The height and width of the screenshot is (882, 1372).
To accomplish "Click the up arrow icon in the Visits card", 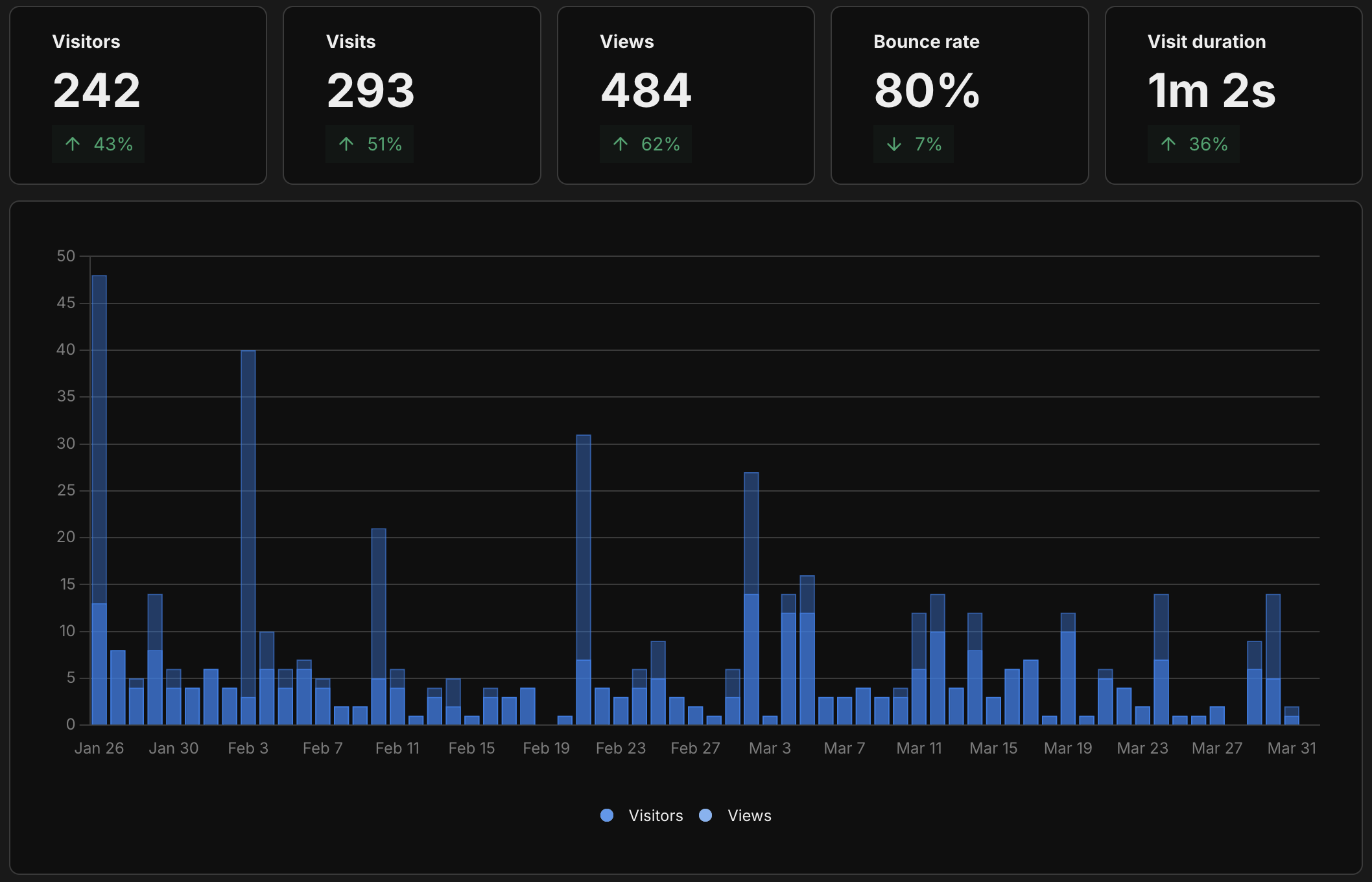I will click(346, 143).
